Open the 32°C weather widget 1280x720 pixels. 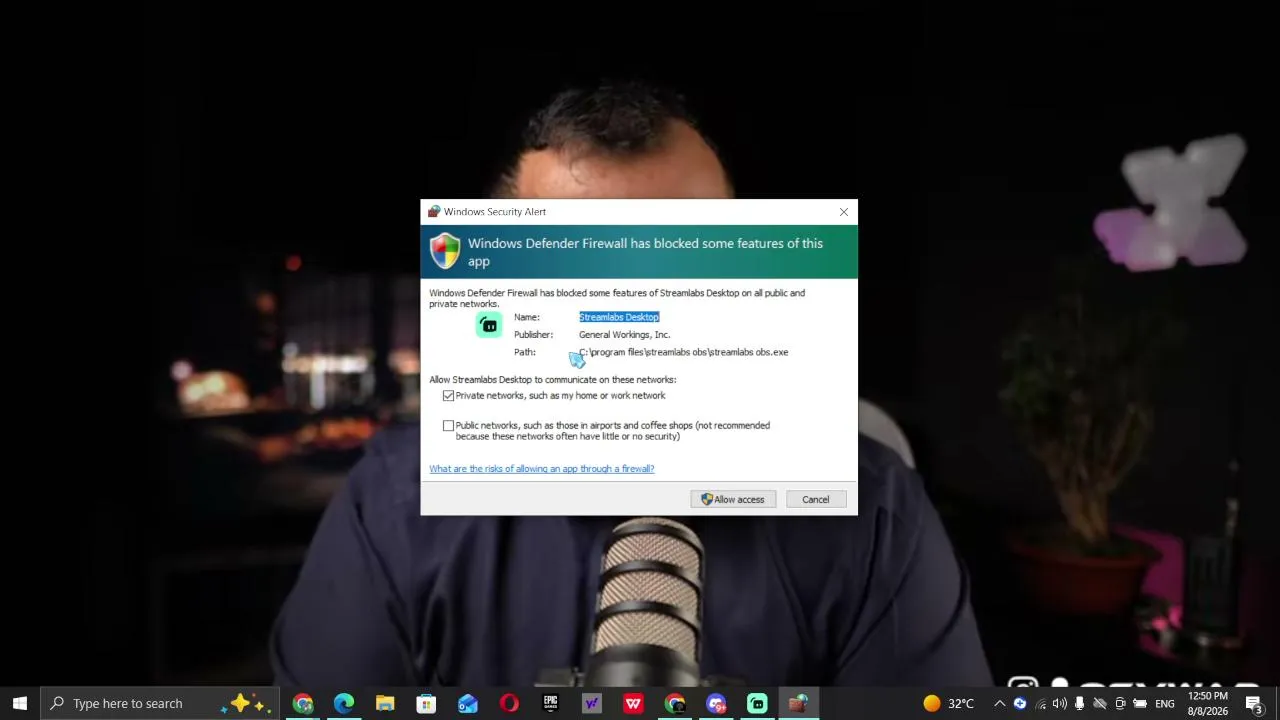(948, 704)
